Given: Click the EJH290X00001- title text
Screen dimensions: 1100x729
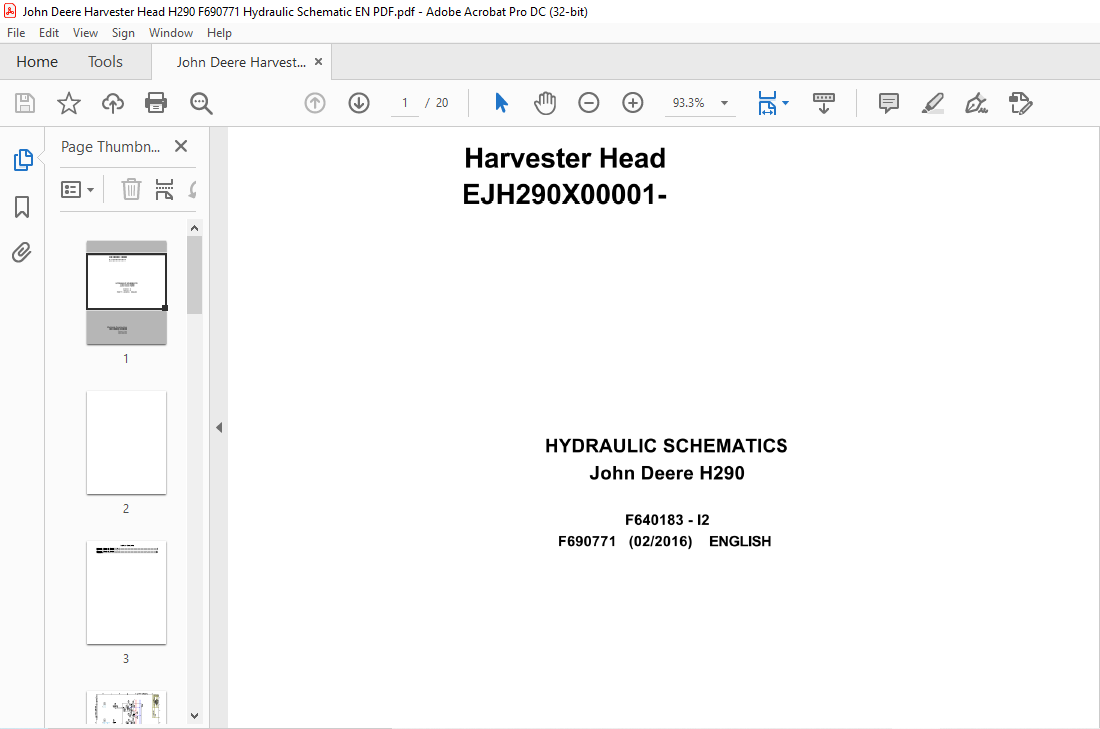Looking at the screenshot, I should 565,194.
